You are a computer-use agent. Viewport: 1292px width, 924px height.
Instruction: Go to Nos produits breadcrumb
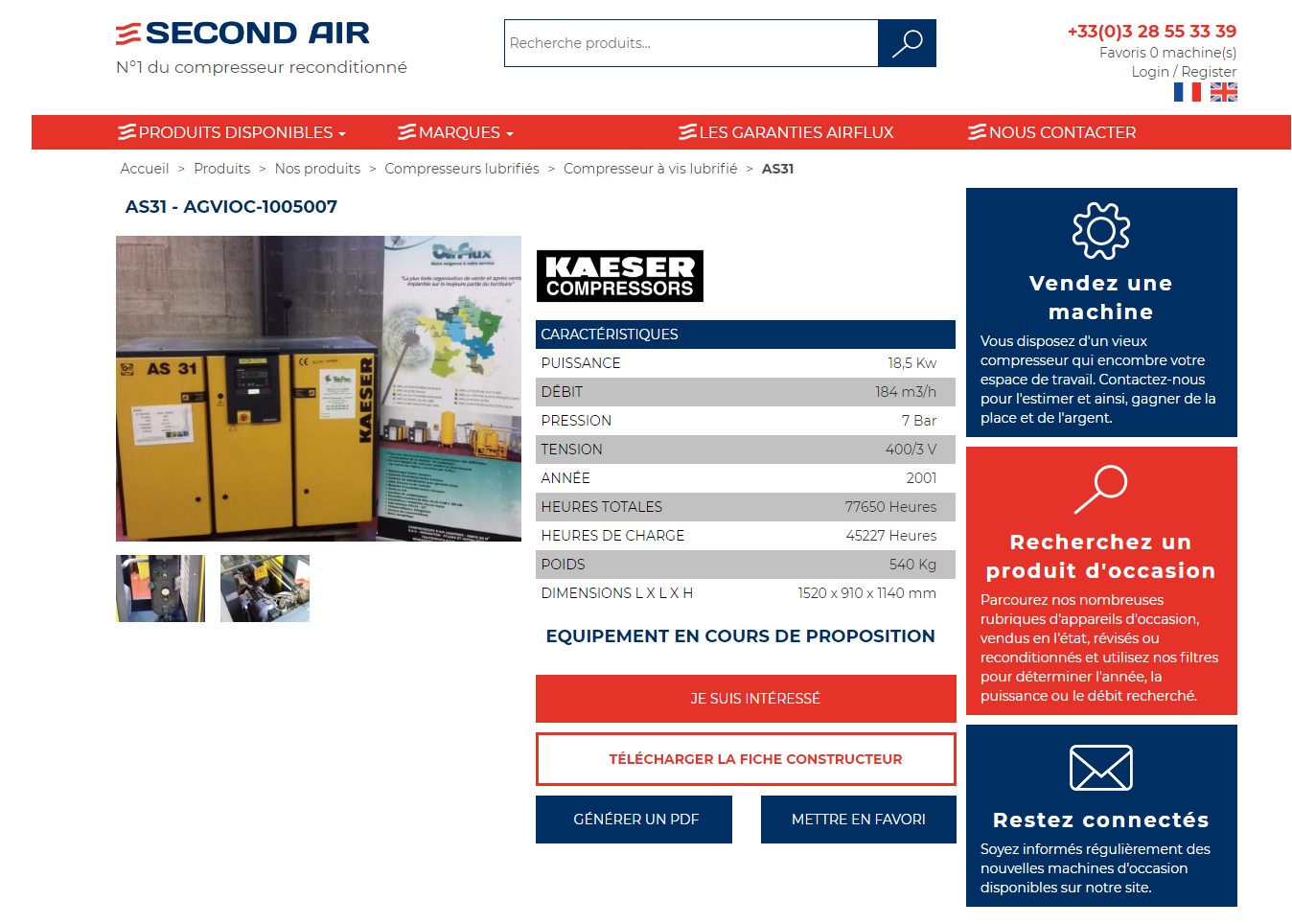pos(317,169)
